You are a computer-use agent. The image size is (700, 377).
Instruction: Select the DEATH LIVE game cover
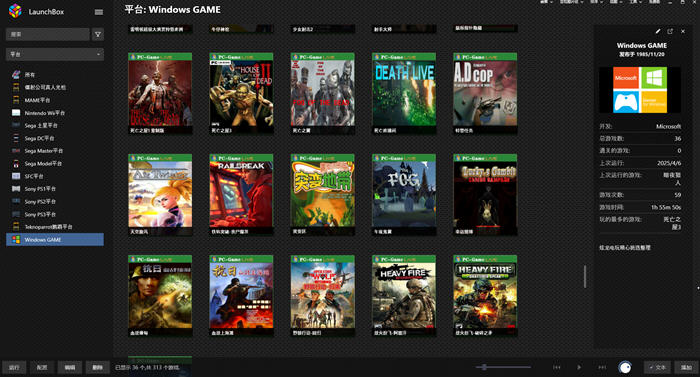coord(404,93)
